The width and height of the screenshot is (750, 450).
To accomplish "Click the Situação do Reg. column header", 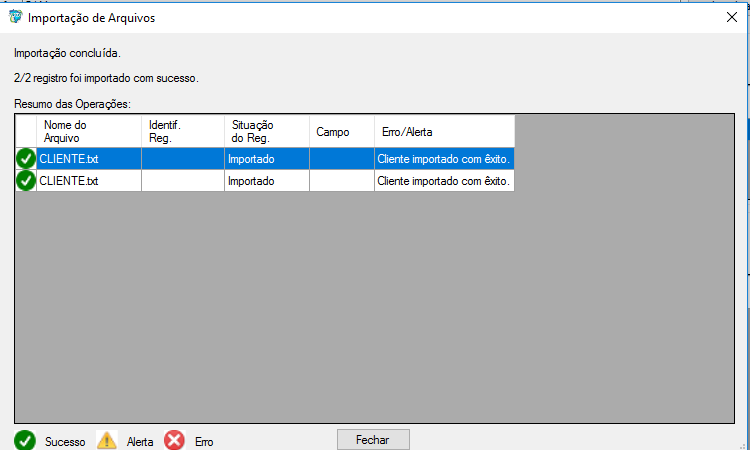I will [x=267, y=132].
